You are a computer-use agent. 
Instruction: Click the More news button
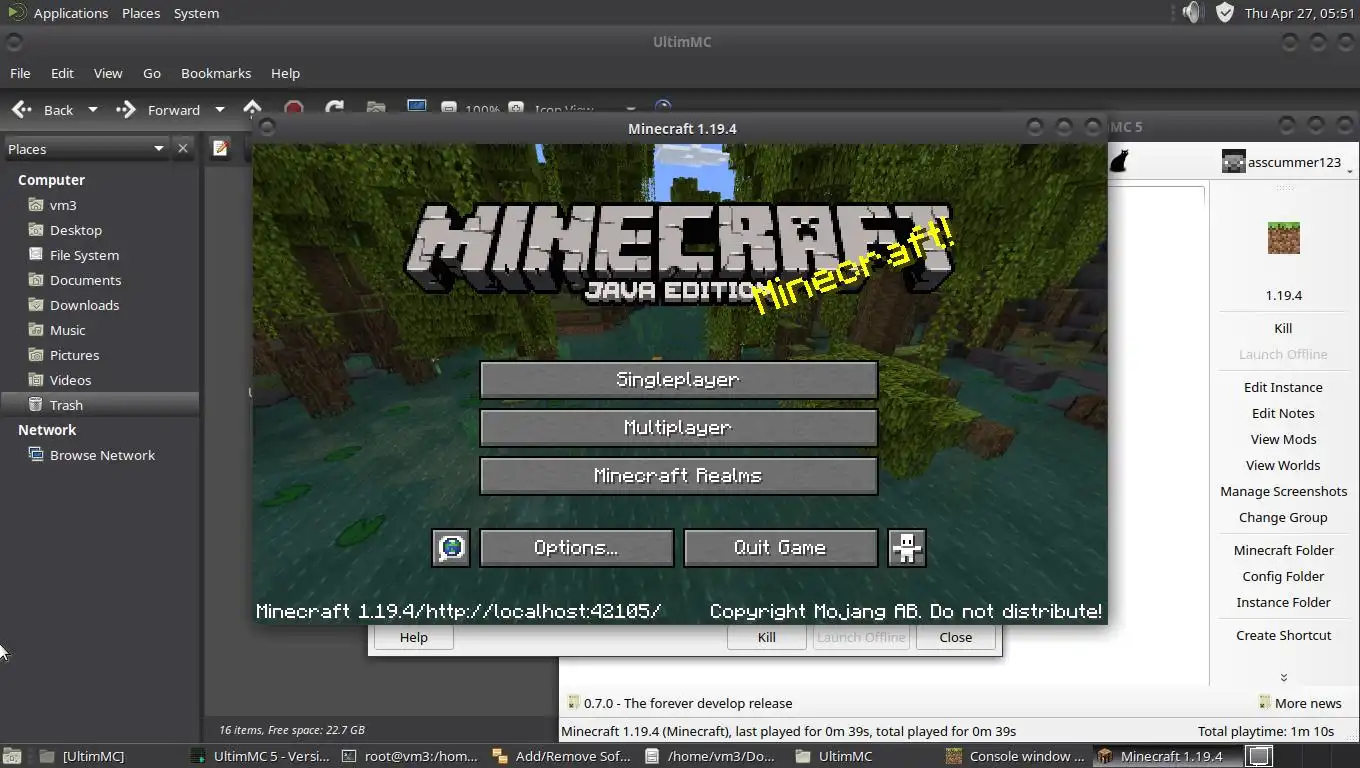[x=1300, y=703]
